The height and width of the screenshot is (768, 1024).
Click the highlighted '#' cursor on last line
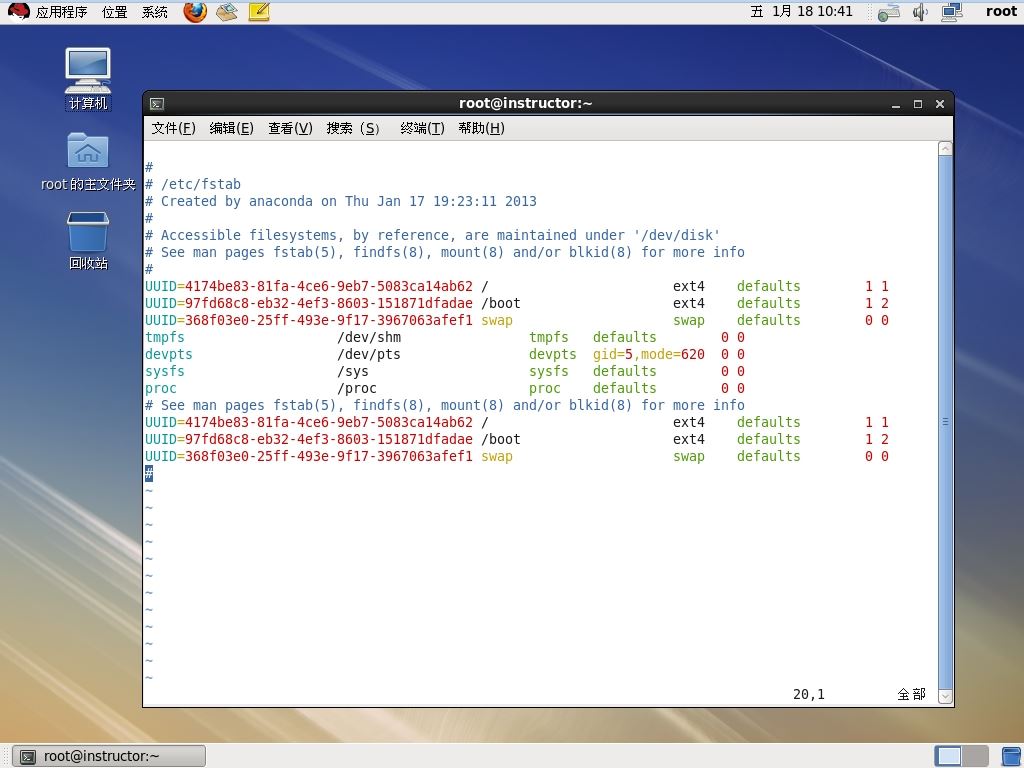pos(149,473)
